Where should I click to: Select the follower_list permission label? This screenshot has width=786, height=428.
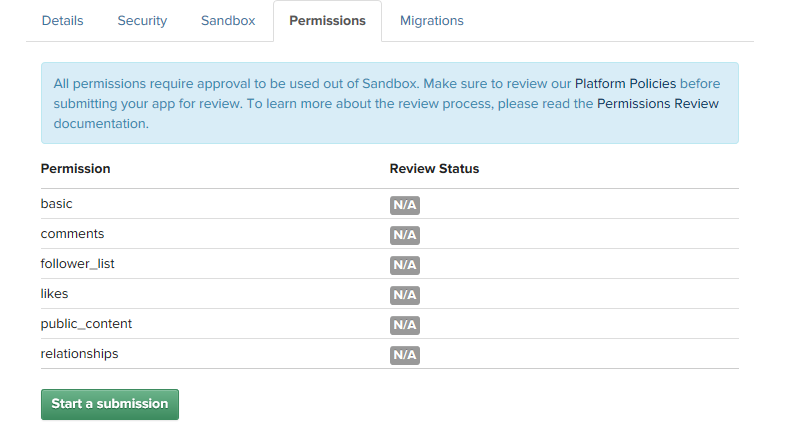tap(77, 264)
